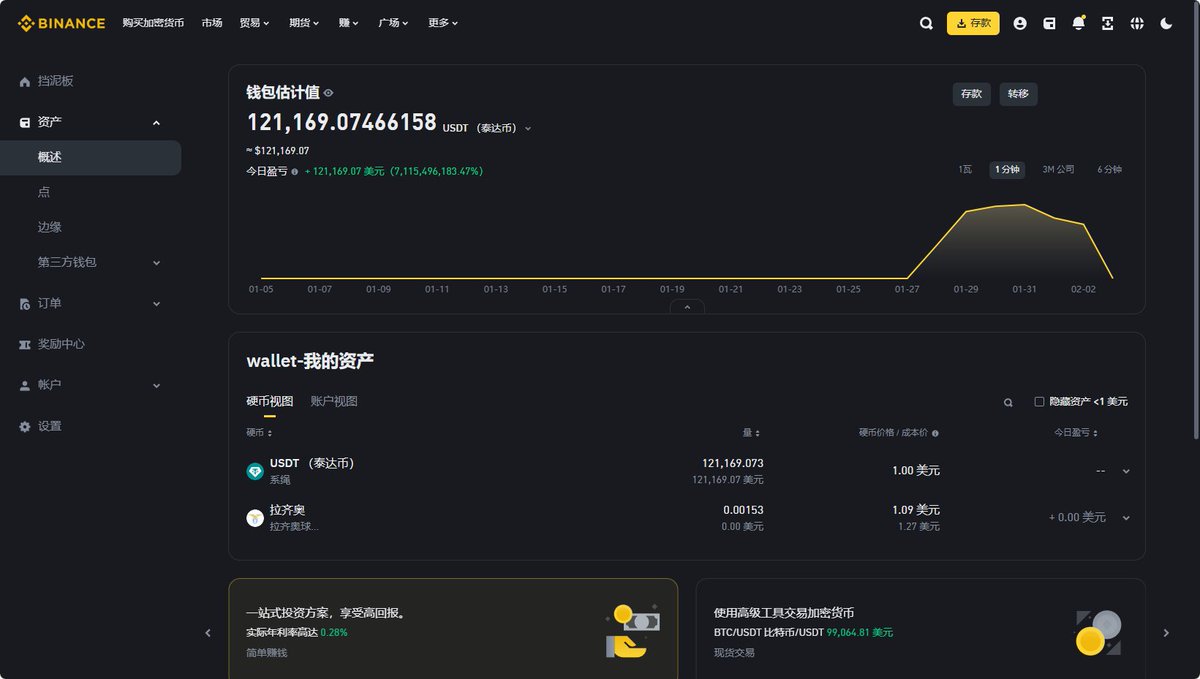The image size is (1200, 679).
Task: Open the 贸易 dropdown menu
Action: (x=254, y=23)
